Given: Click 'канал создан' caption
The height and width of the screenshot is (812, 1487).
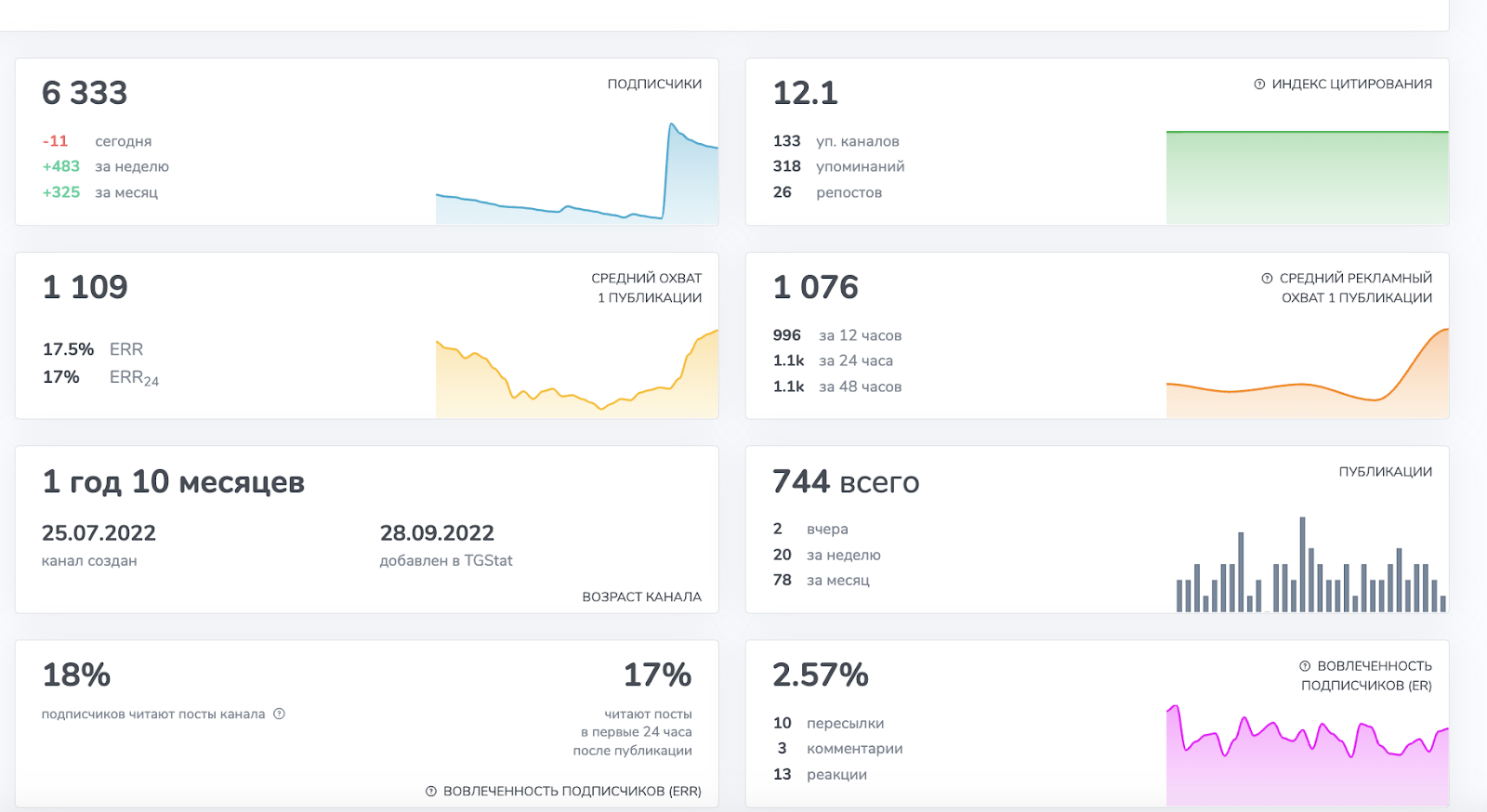Looking at the screenshot, I should point(89,561).
